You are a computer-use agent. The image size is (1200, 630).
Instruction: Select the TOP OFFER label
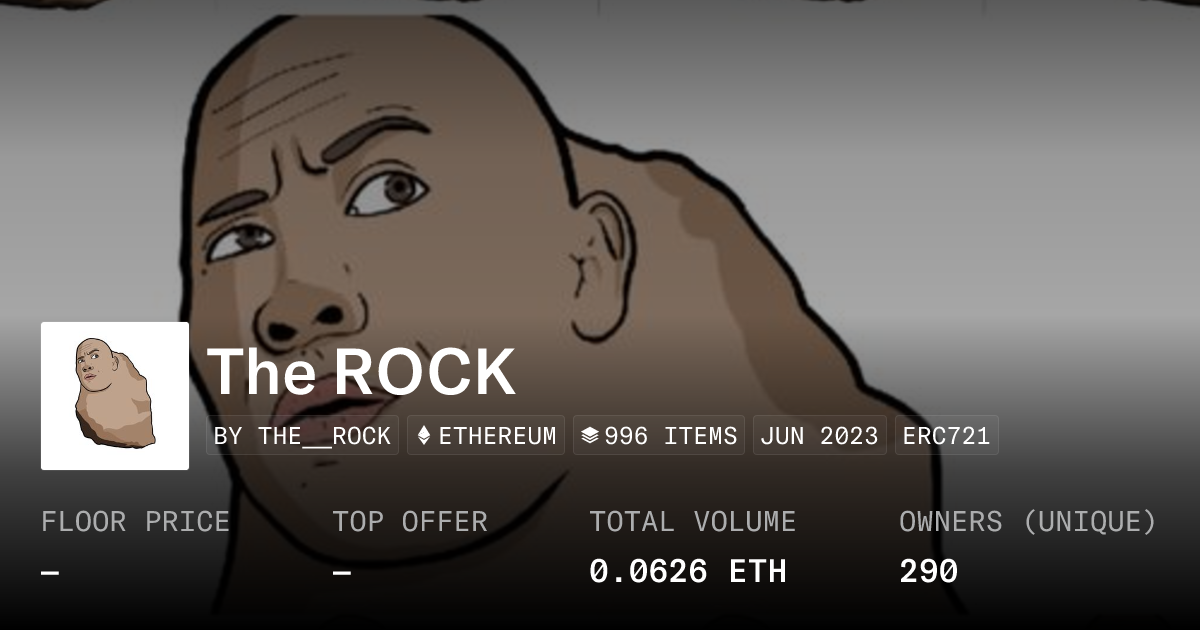click(410, 522)
